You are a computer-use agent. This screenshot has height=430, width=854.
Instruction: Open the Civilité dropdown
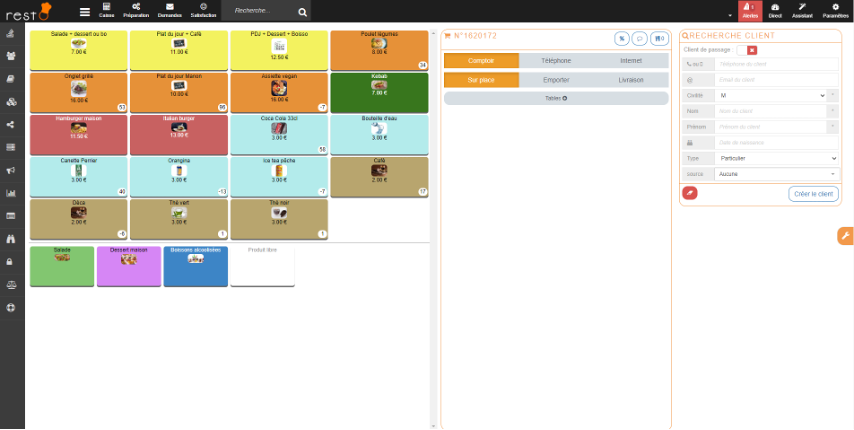click(x=771, y=95)
